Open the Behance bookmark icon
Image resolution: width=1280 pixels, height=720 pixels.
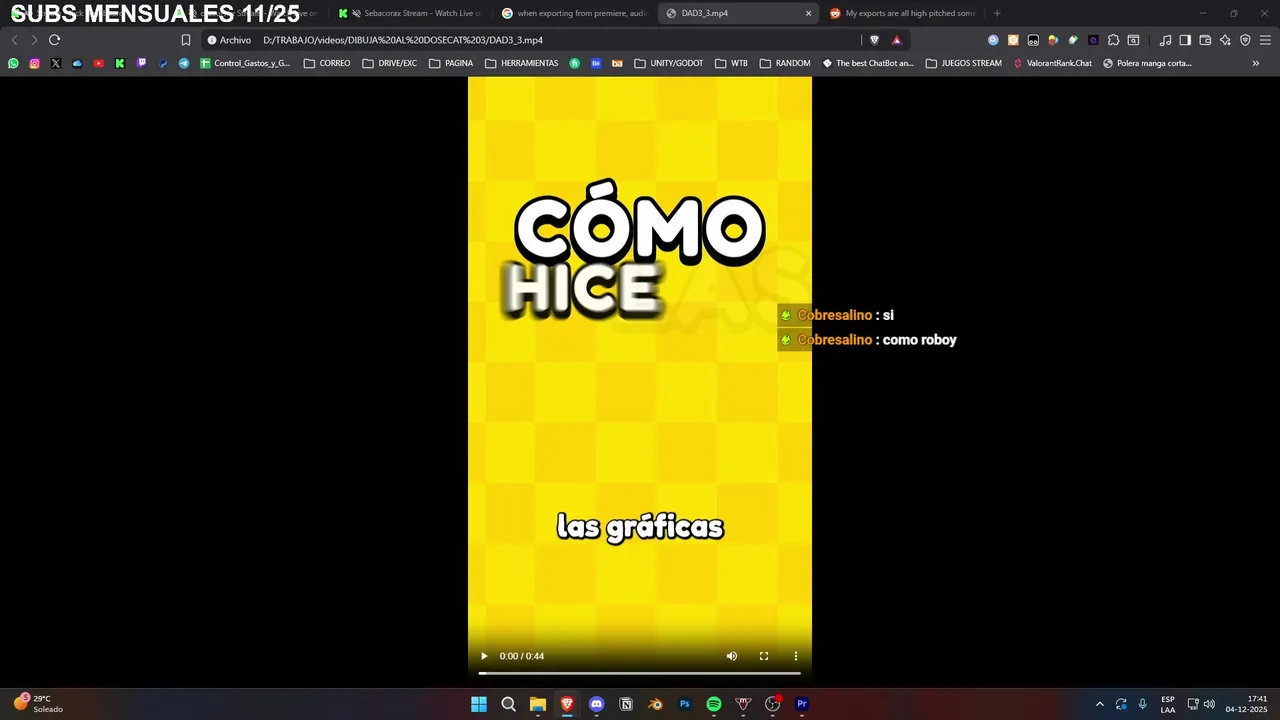596,63
